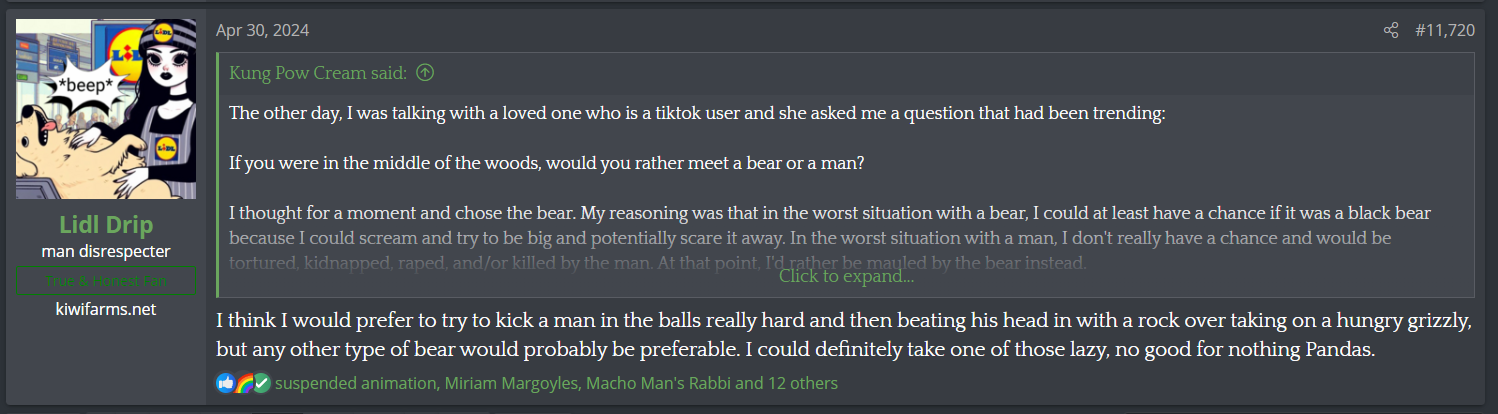Show the "12 others" who reacted
This screenshot has height=414, width=1498.
coord(801,383)
